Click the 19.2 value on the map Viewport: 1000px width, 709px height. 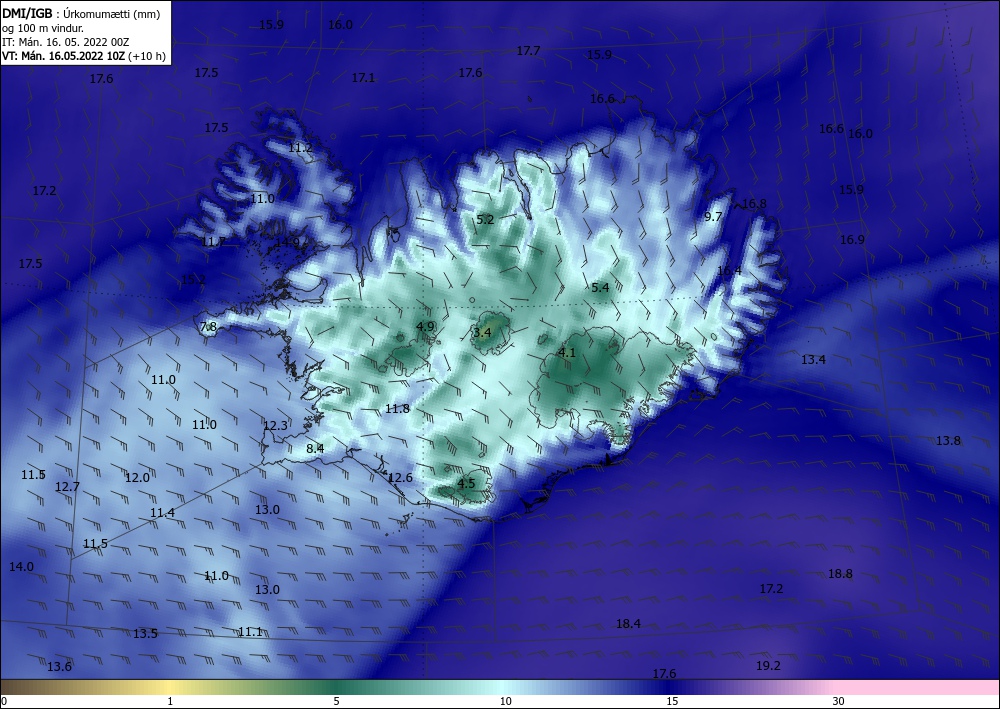[x=768, y=666]
